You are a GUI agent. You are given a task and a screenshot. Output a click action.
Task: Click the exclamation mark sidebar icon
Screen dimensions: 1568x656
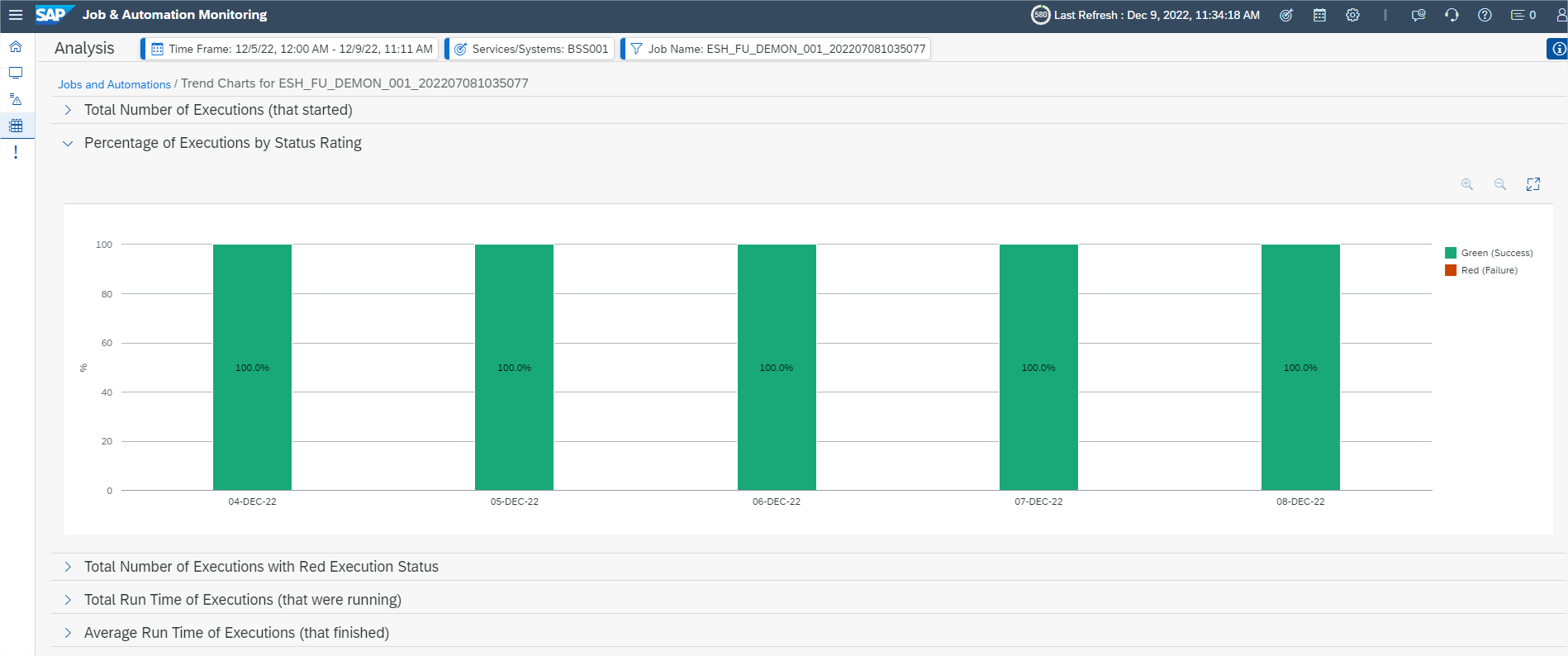coord(16,152)
